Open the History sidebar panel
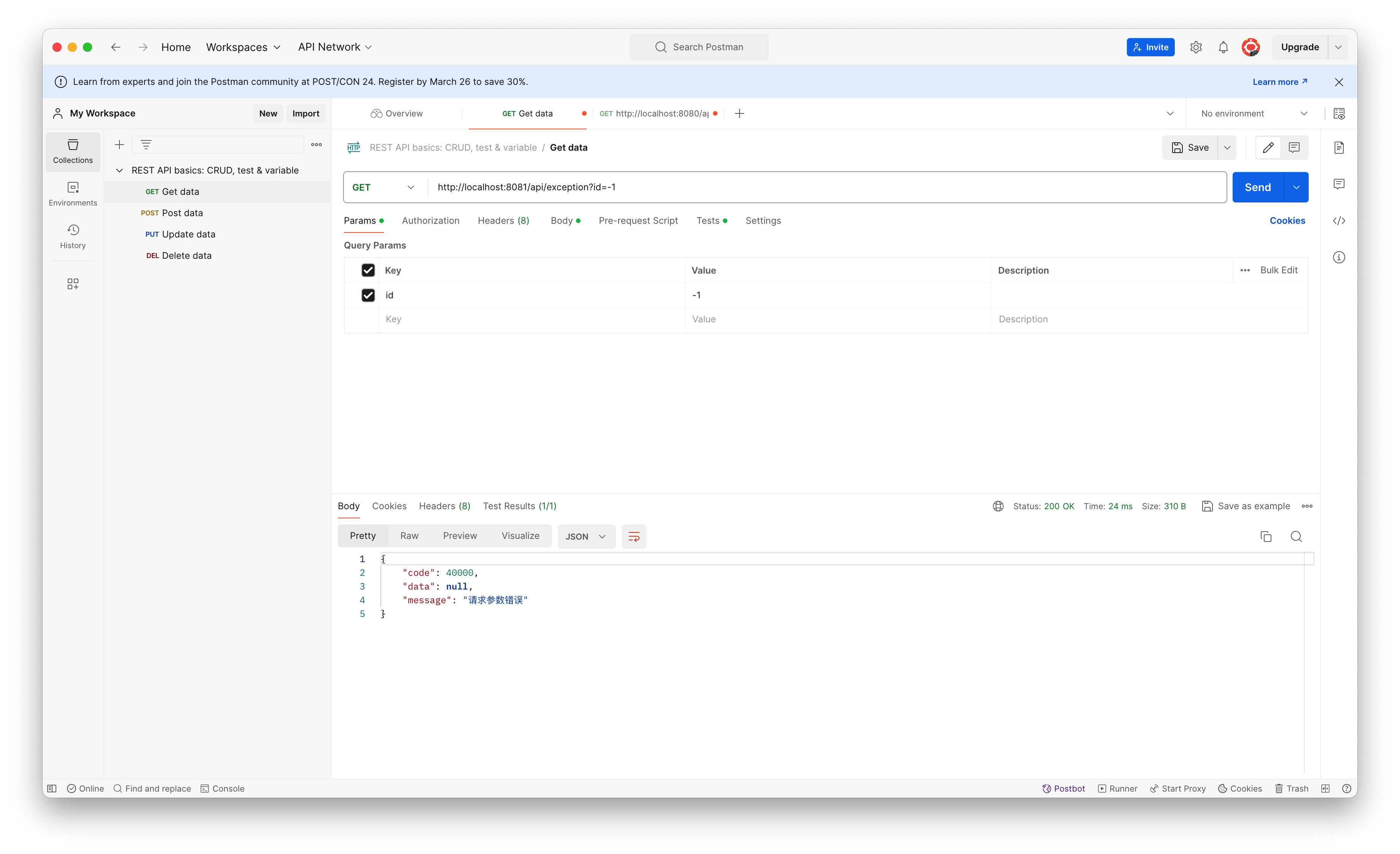This screenshot has width=1400, height=854. 73,236
